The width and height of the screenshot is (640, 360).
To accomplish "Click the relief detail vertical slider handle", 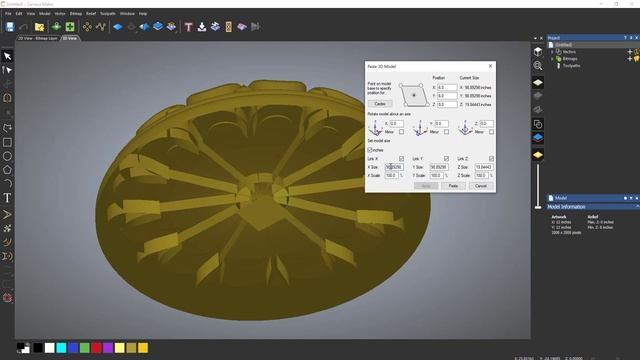I will tap(538, 207).
